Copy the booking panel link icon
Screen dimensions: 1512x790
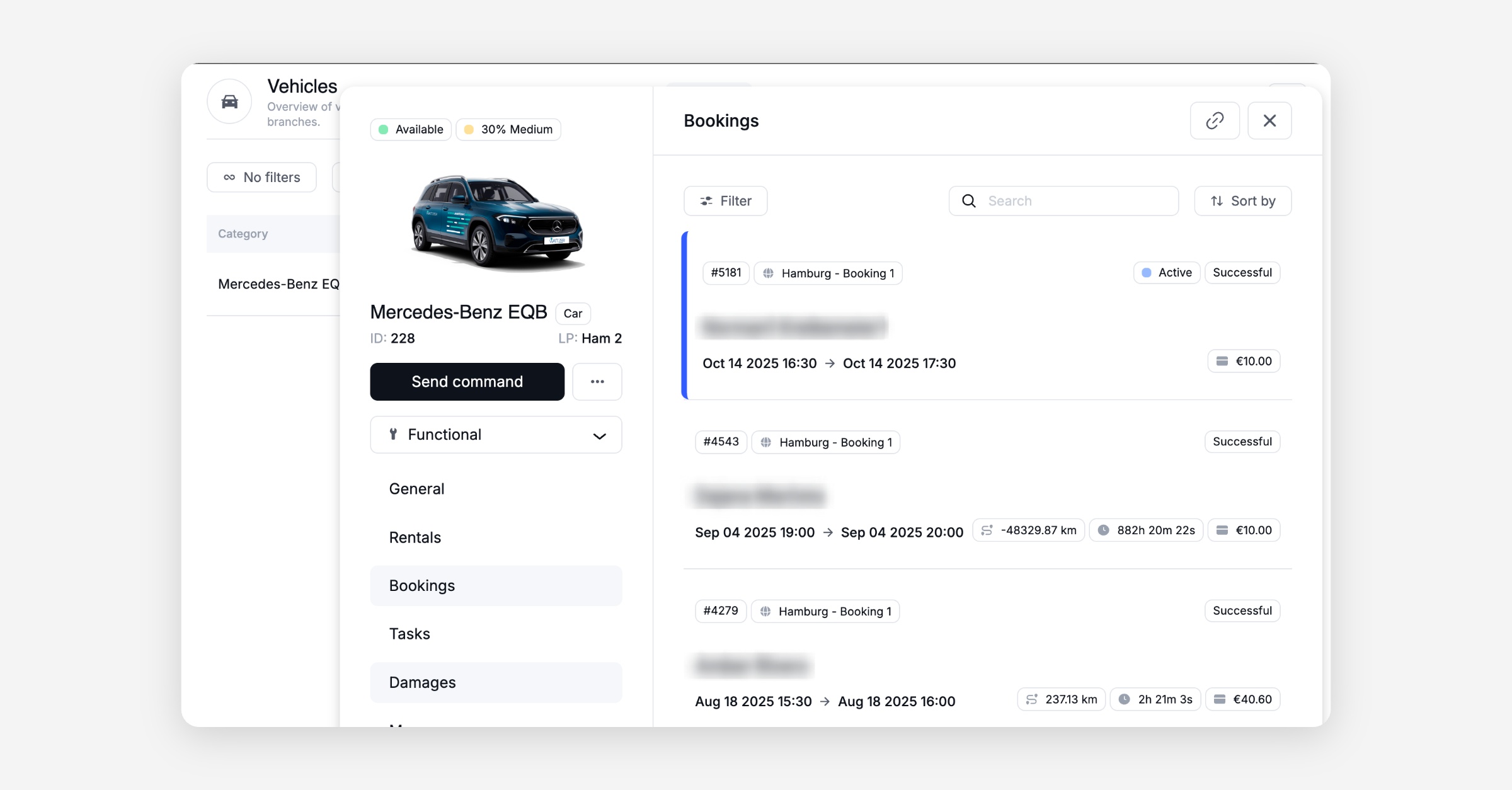pos(1215,120)
